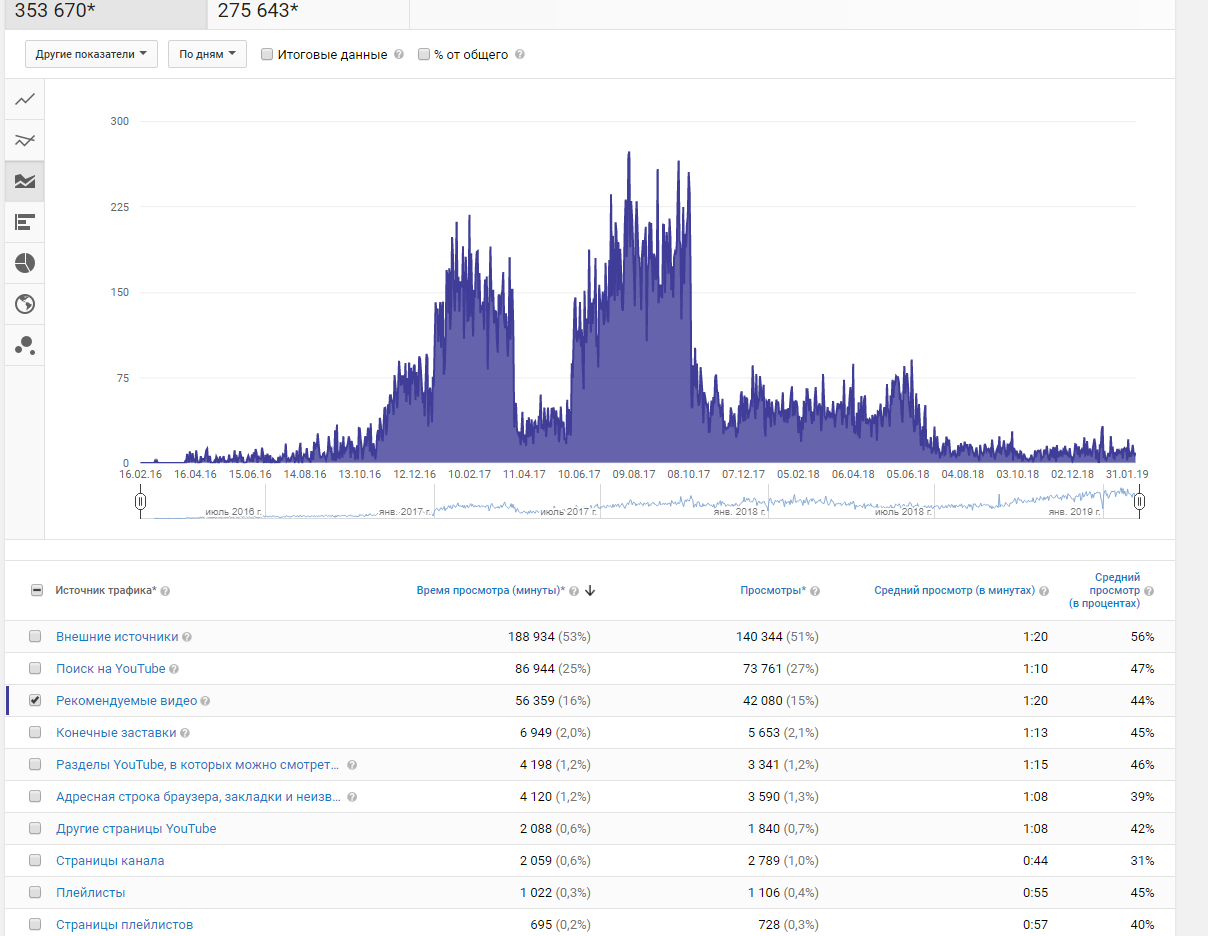Image resolution: width=1208 pixels, height=936 pixels.
Task: Select the stacked area chart icon
Action: click(x=25, y=181)
